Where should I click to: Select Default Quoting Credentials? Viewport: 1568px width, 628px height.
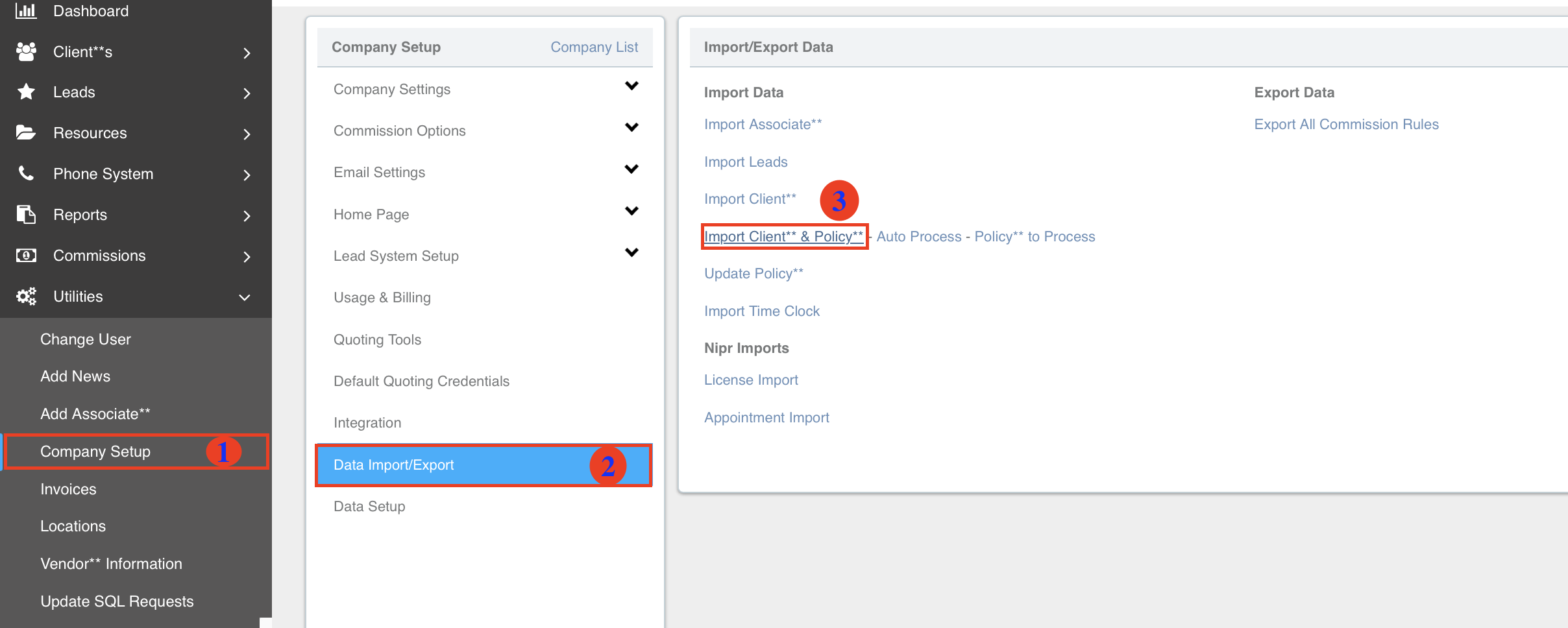pos(421,381)
